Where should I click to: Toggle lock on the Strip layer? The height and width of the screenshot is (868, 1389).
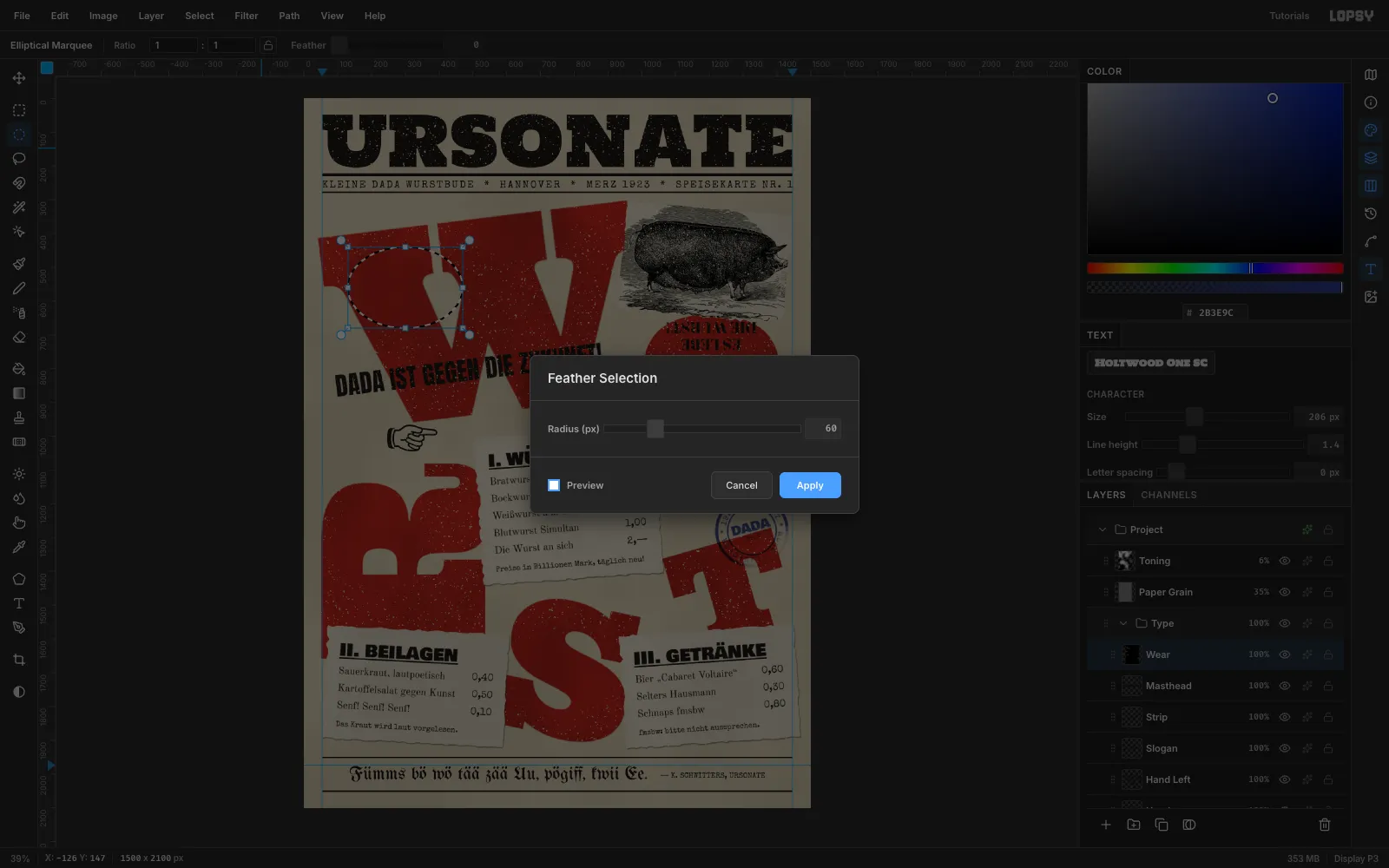(1328, 717)
